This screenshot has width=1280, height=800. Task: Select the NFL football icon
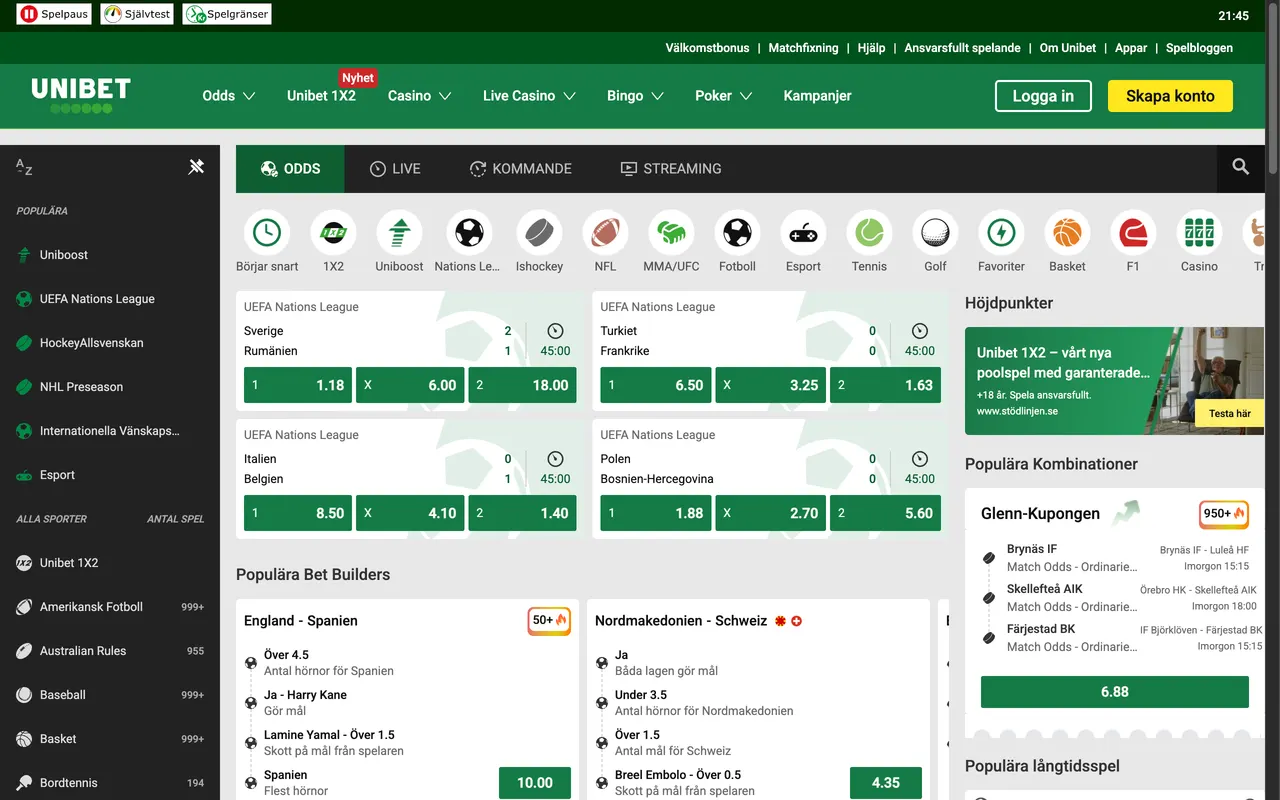tap(605, 233)
